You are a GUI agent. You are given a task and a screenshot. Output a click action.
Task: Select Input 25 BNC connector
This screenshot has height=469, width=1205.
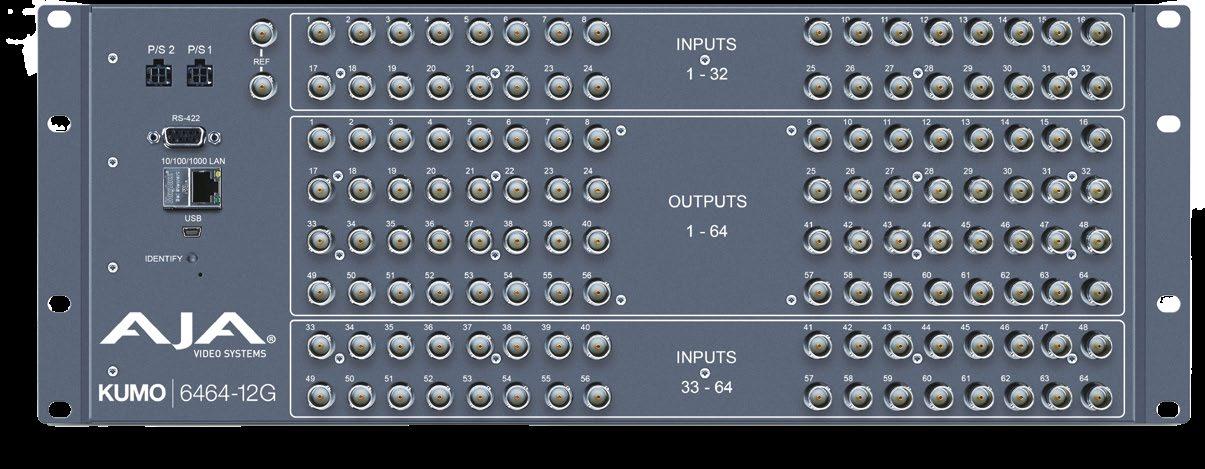tap(819, 87)
